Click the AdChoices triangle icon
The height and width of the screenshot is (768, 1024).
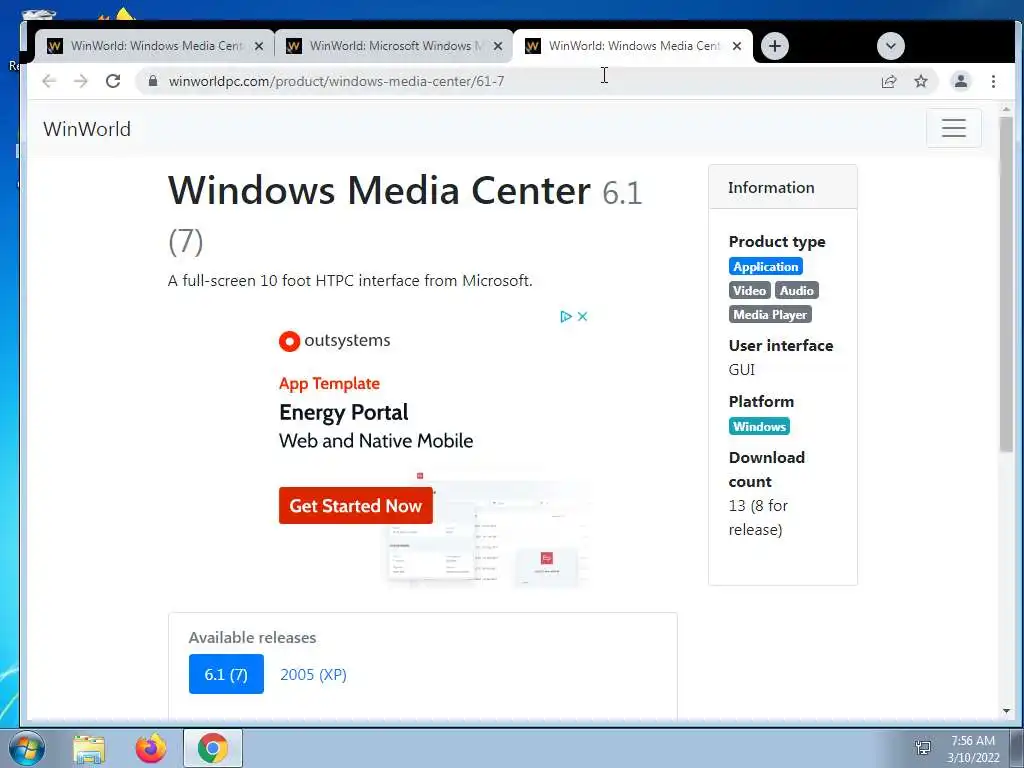pos(566,316)
